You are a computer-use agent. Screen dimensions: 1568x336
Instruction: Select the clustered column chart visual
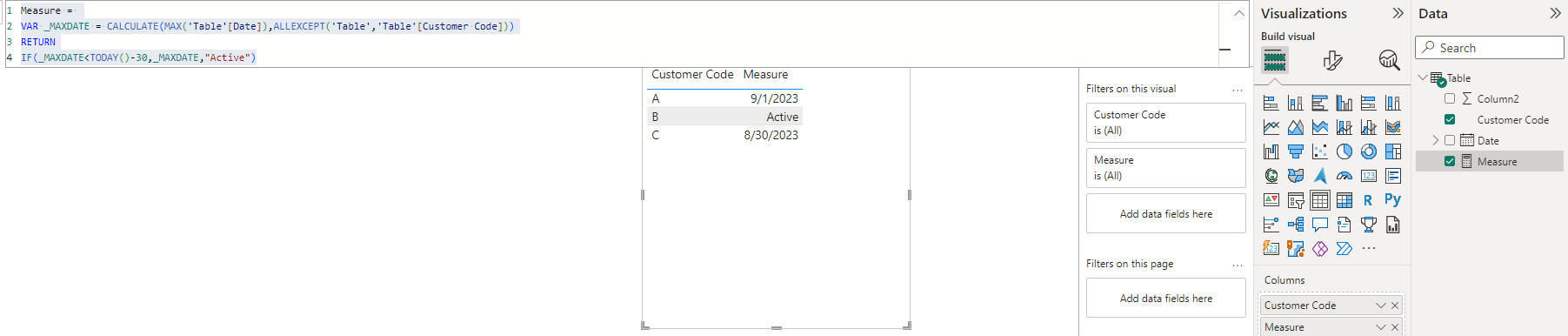point(1344,103)
